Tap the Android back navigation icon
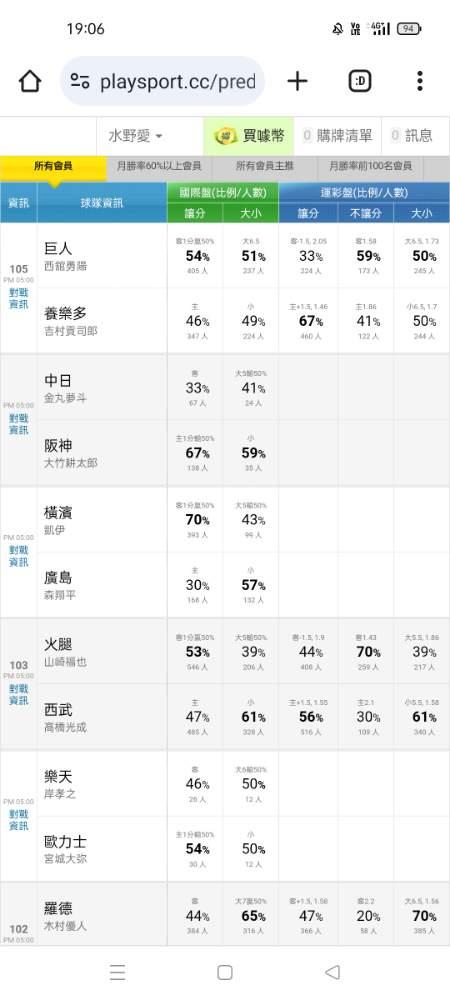 [332, 972]
